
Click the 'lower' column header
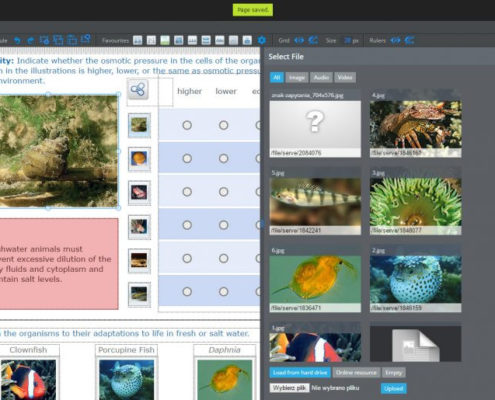coord(226,91)
